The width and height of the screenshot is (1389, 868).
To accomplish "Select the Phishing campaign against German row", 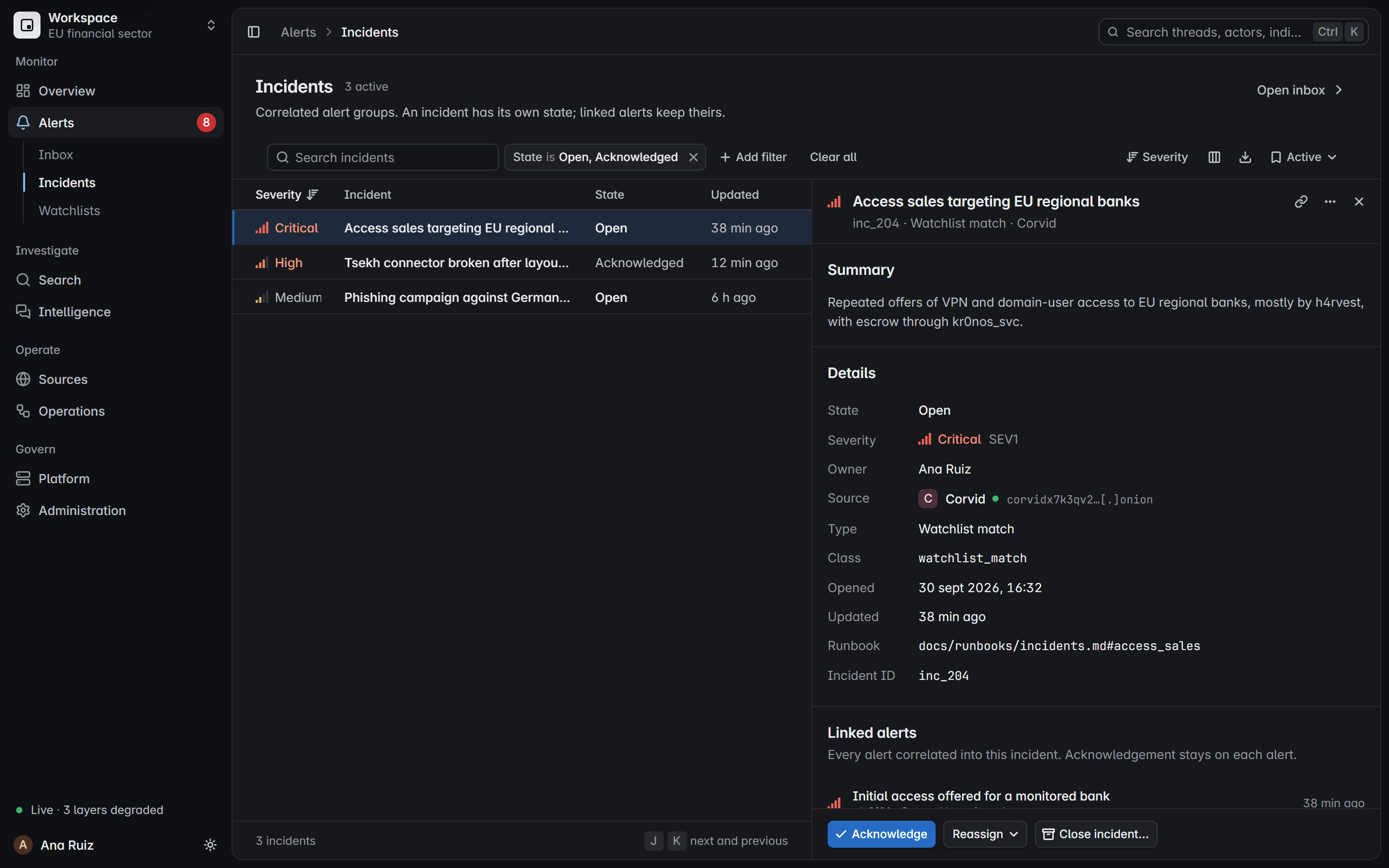I will pos(522,298).
